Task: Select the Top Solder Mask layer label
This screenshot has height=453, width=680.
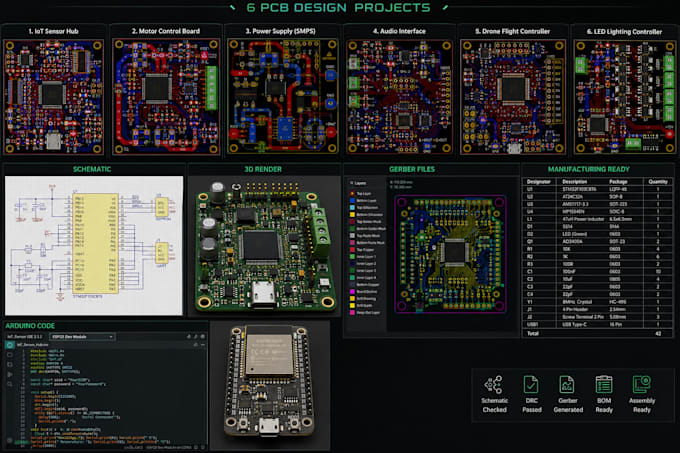Action: (369, 222)
